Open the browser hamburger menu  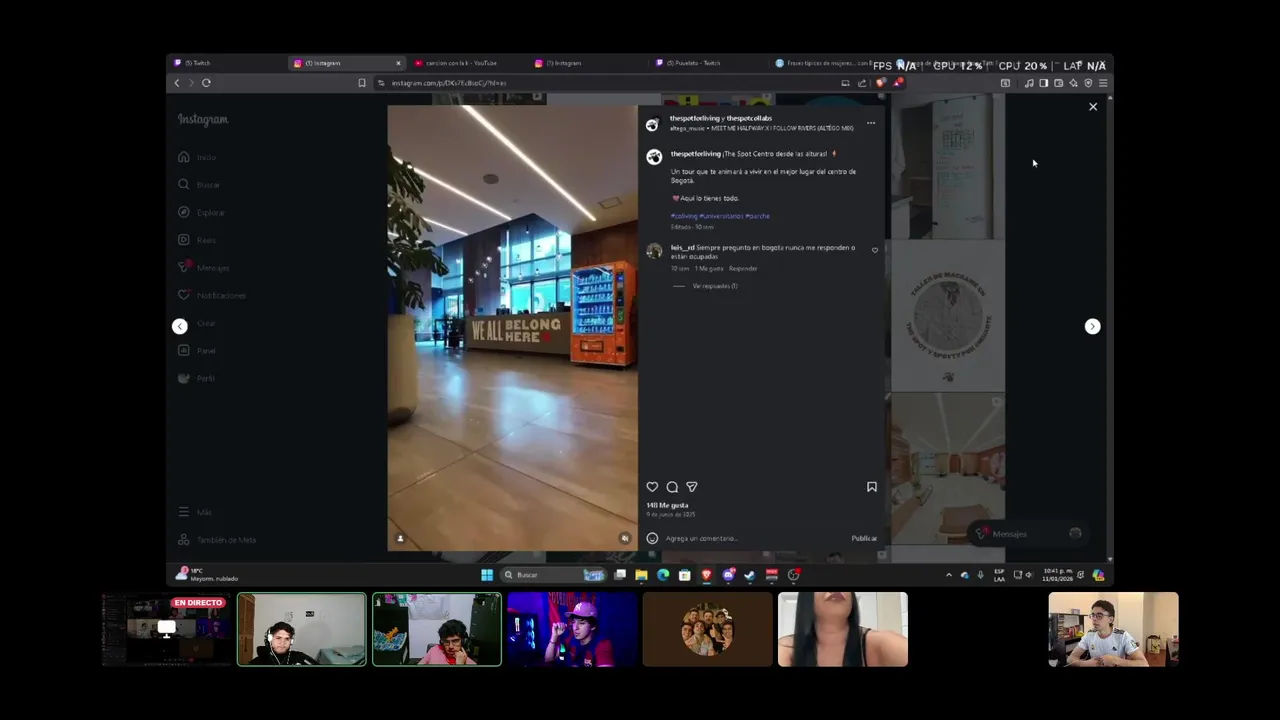(1103, 83)
